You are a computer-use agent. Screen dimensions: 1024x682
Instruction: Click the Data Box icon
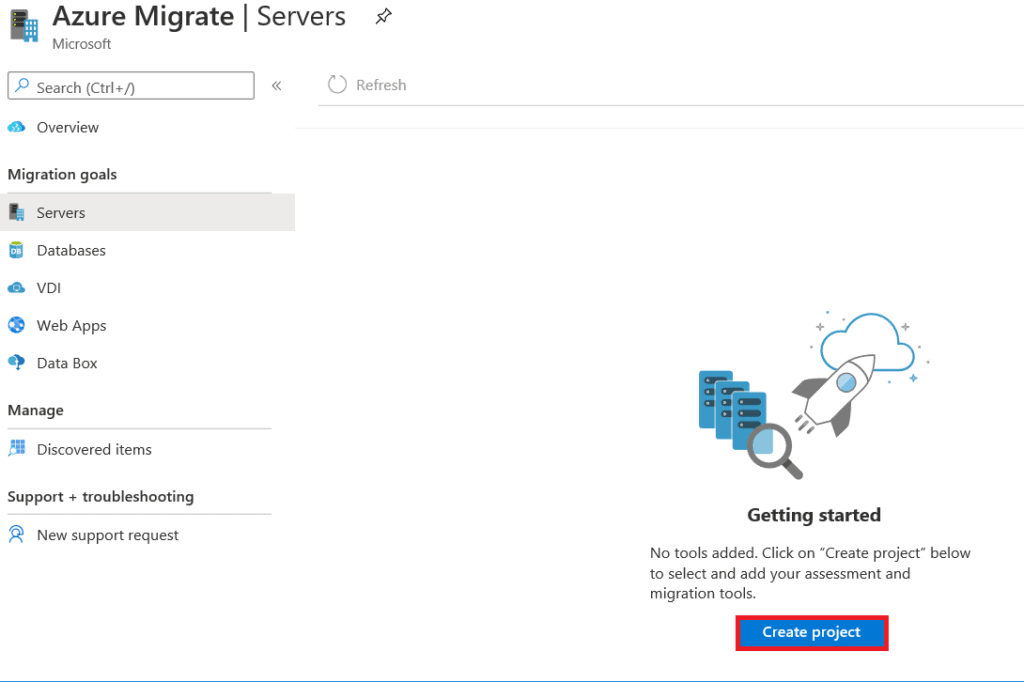pos(18,362)
